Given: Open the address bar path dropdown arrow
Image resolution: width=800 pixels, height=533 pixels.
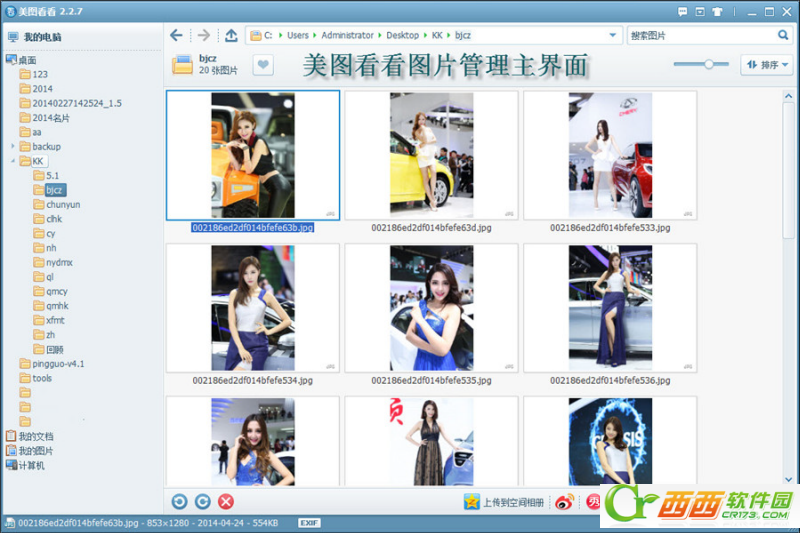Looking at the screenshot, I should tap(613, 35).
